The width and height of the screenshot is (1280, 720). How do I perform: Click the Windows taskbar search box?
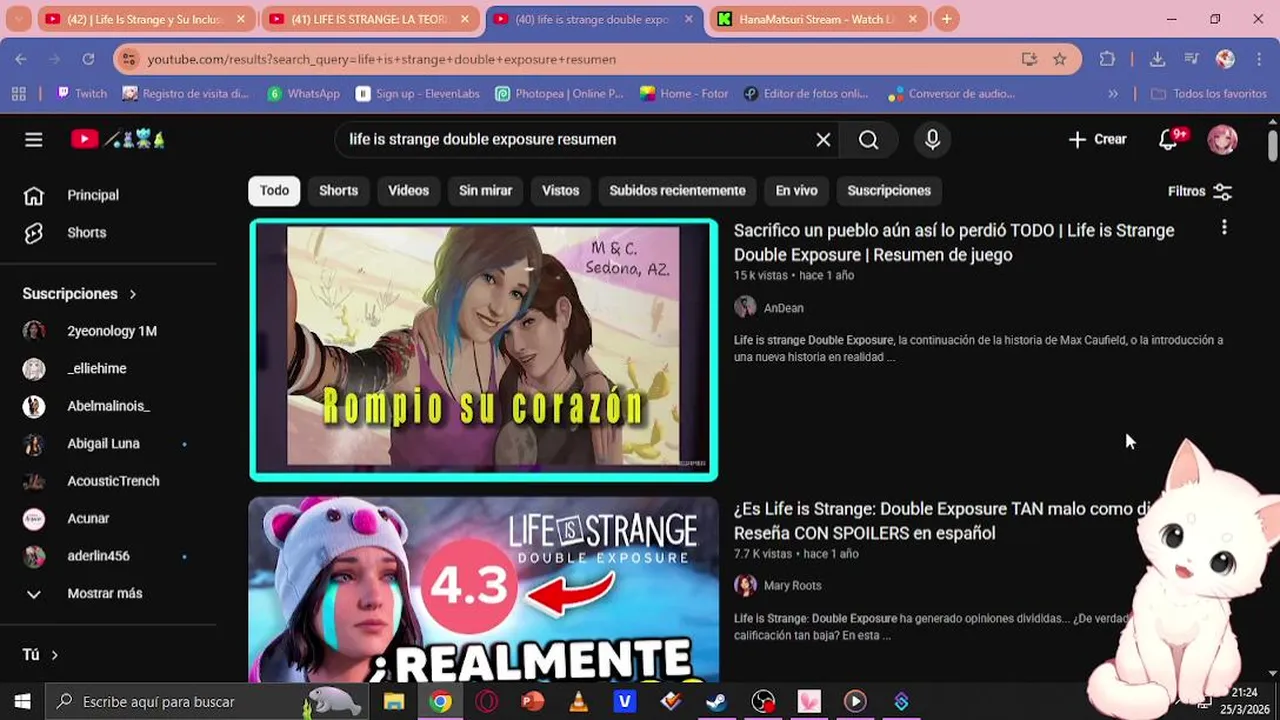coord(206,702)
